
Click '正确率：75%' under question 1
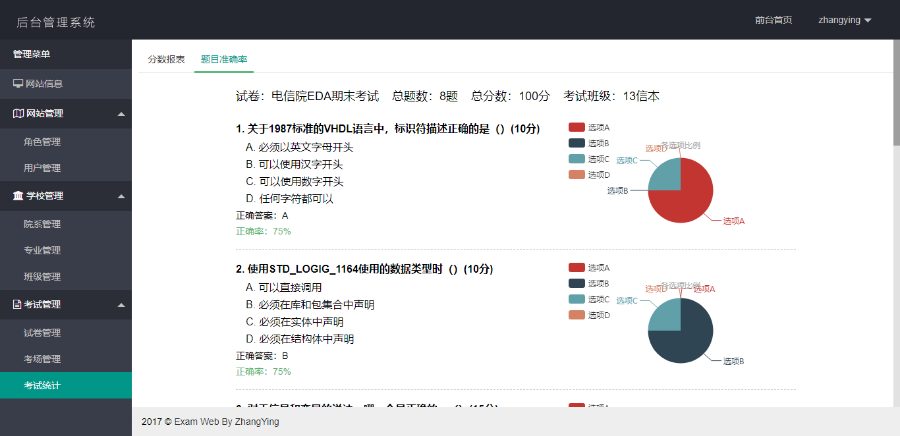pos(263,231)
